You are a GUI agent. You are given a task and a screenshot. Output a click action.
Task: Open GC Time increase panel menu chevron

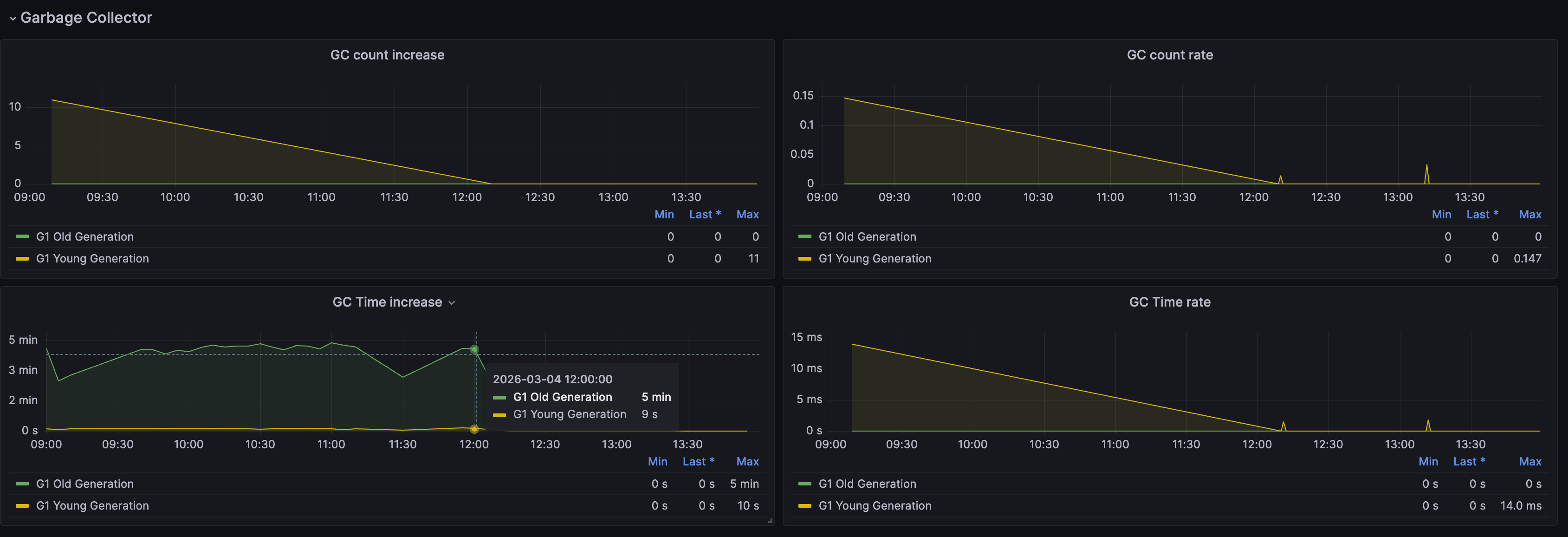(x=452, y=302)
